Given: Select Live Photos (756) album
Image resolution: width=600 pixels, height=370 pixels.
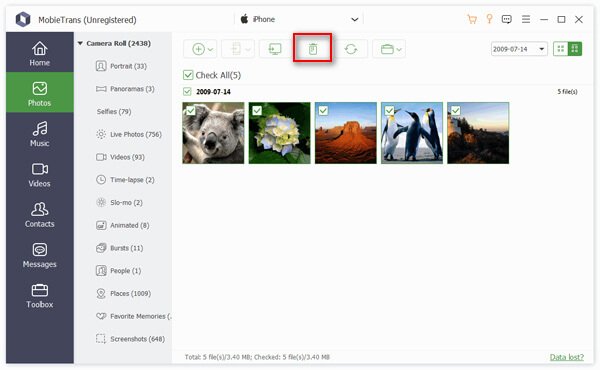Looking at the screenshot, I should pos(129,134).
